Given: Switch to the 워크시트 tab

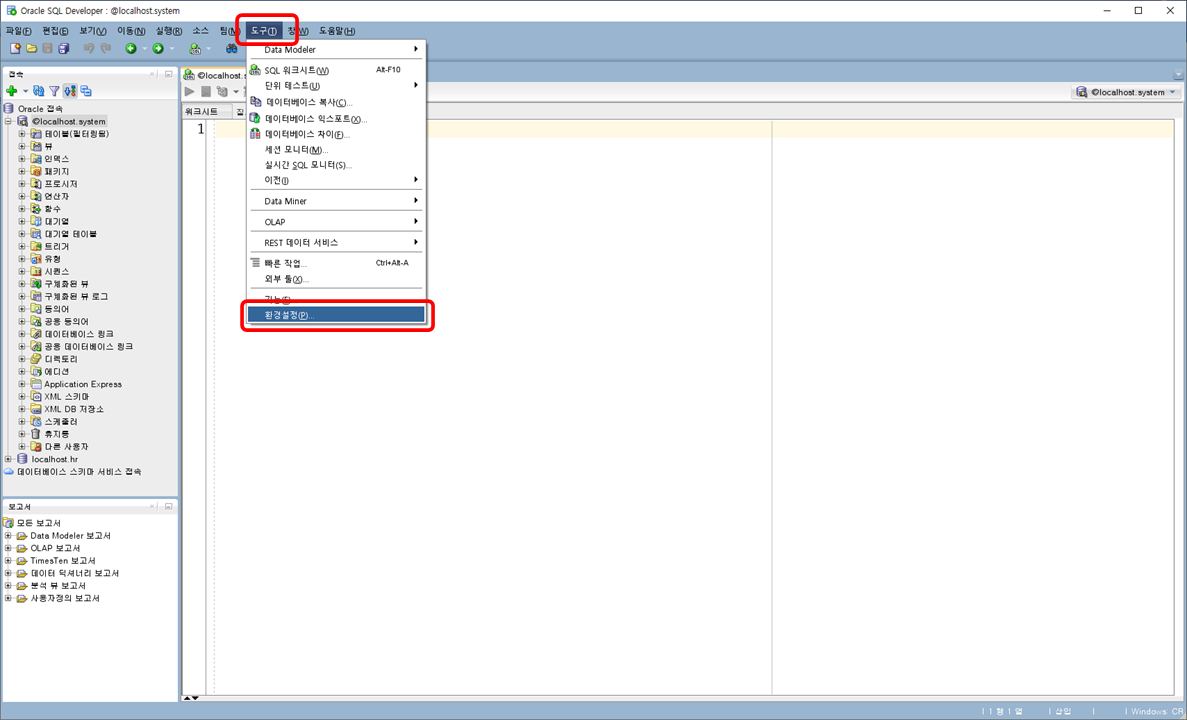Looking at the screenshot, I should [201, 111].
